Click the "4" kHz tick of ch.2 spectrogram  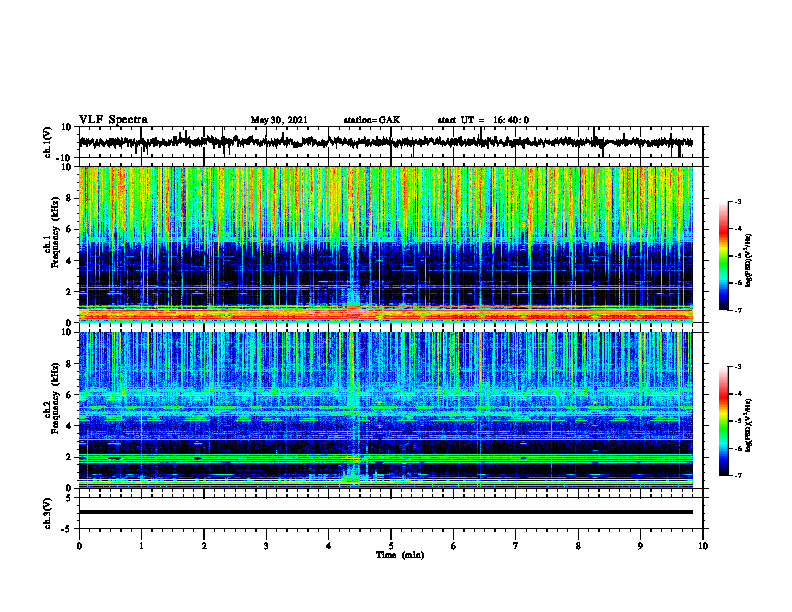coord(69,427)
